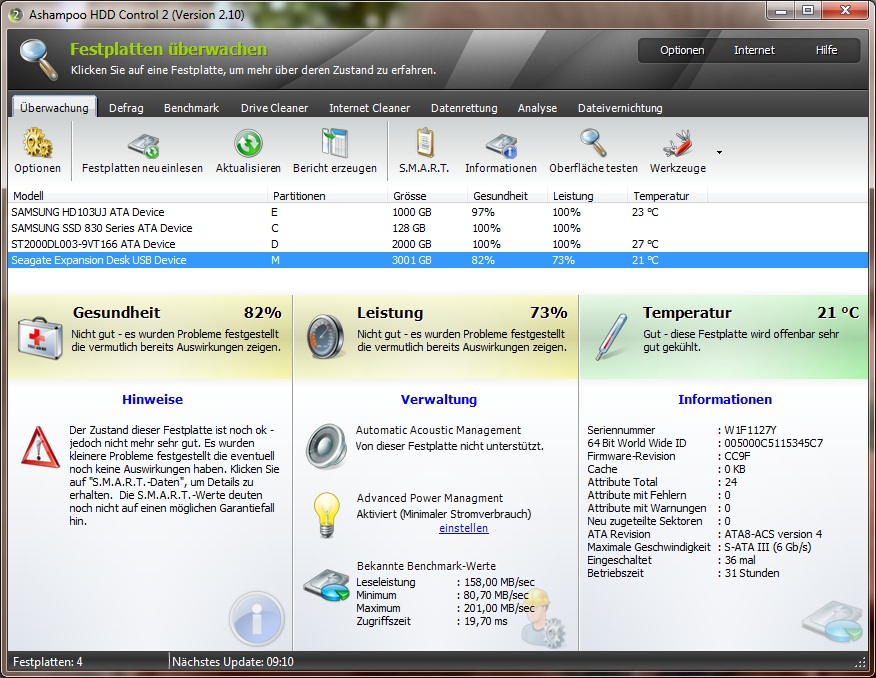Screen dimensions: 876x678
Task: Click the 23 °C temperature cell
Action: 645,212
